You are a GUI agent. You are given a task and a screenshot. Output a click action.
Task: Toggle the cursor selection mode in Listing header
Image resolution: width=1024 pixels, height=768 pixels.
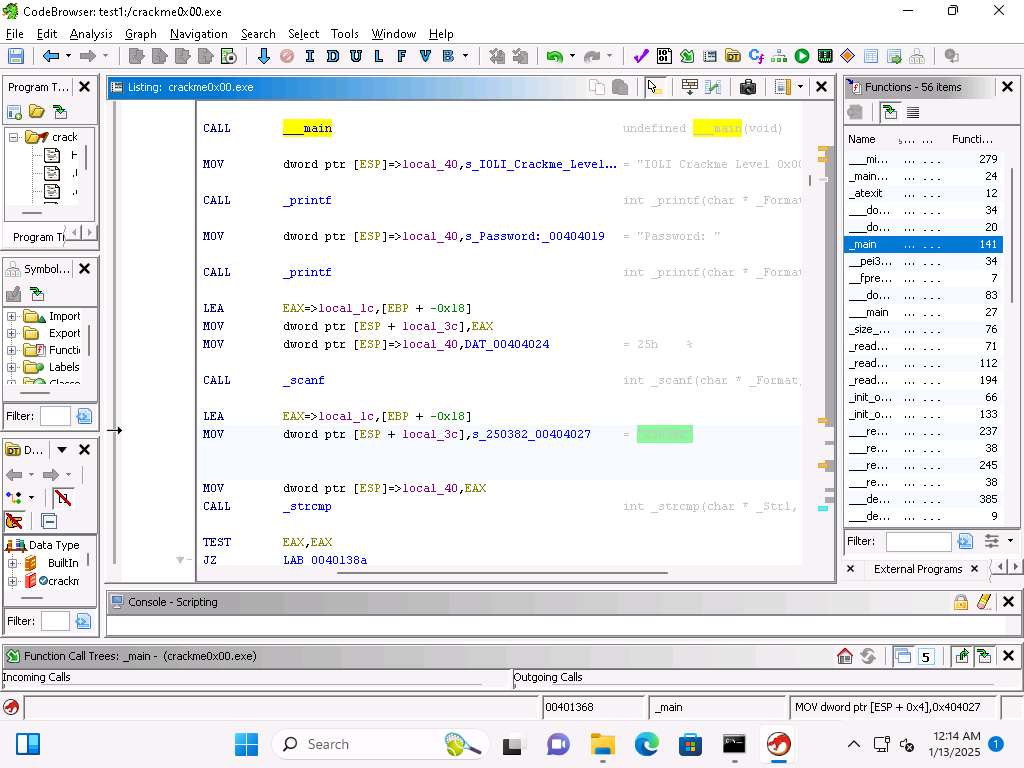coord(654,87)
